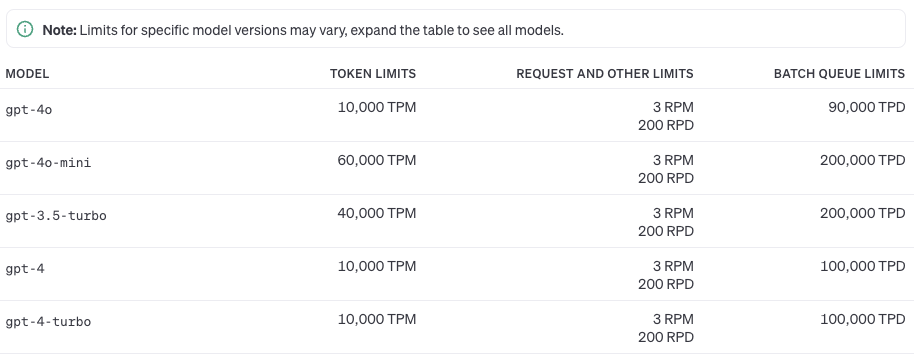922x361 pixels.
Task: Click the REQUEST AND OTHER LIMITS header
Action: [x=604, y=73]
